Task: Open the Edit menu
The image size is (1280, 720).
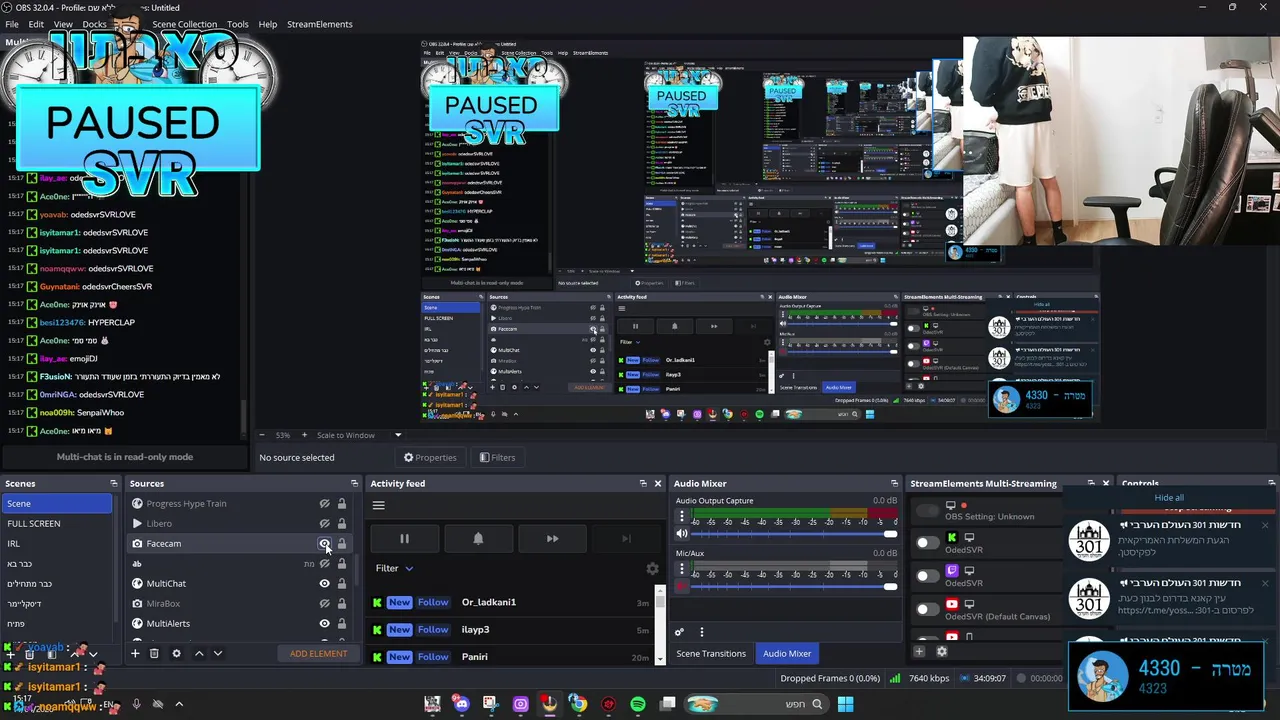Action: click(36, 24)
